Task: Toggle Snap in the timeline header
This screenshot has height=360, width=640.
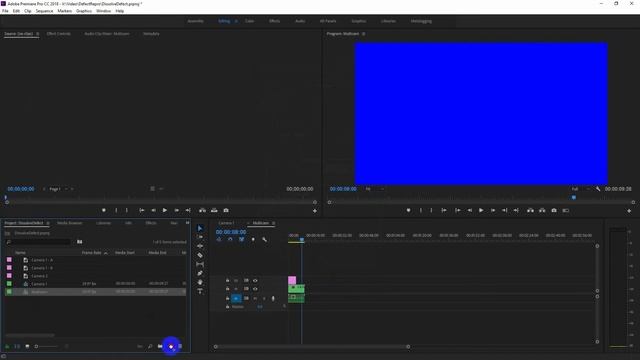Action: coord(230,240)
